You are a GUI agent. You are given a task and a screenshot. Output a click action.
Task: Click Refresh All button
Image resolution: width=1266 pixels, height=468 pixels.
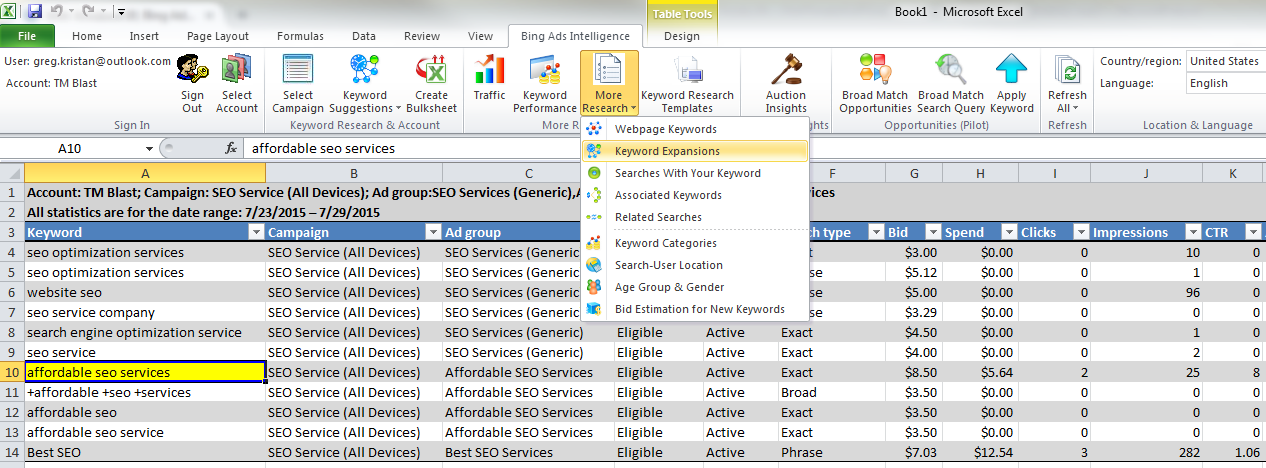1067,83
